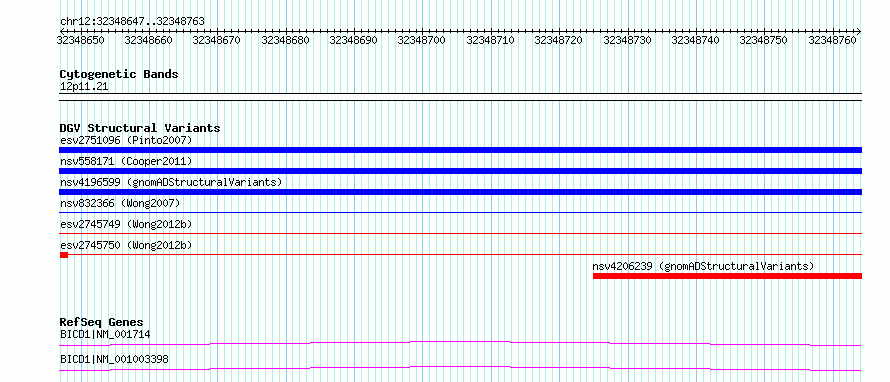Viewport: 890px width, 382px height.
Task: Select the 12p11.21 band label
Action: [x=84, y=87]
